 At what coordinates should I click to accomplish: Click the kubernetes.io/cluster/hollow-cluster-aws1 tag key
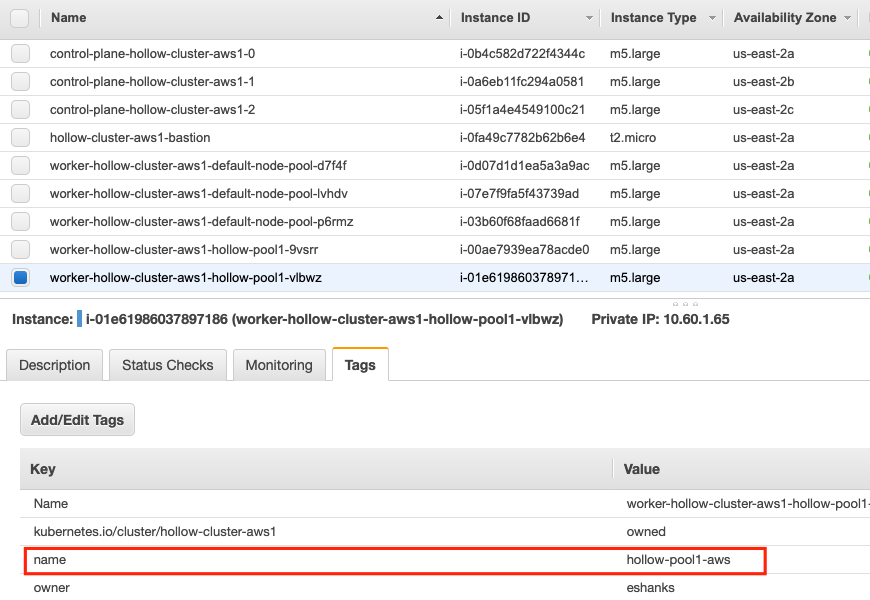pyautogui.click(x=154, y=532)
